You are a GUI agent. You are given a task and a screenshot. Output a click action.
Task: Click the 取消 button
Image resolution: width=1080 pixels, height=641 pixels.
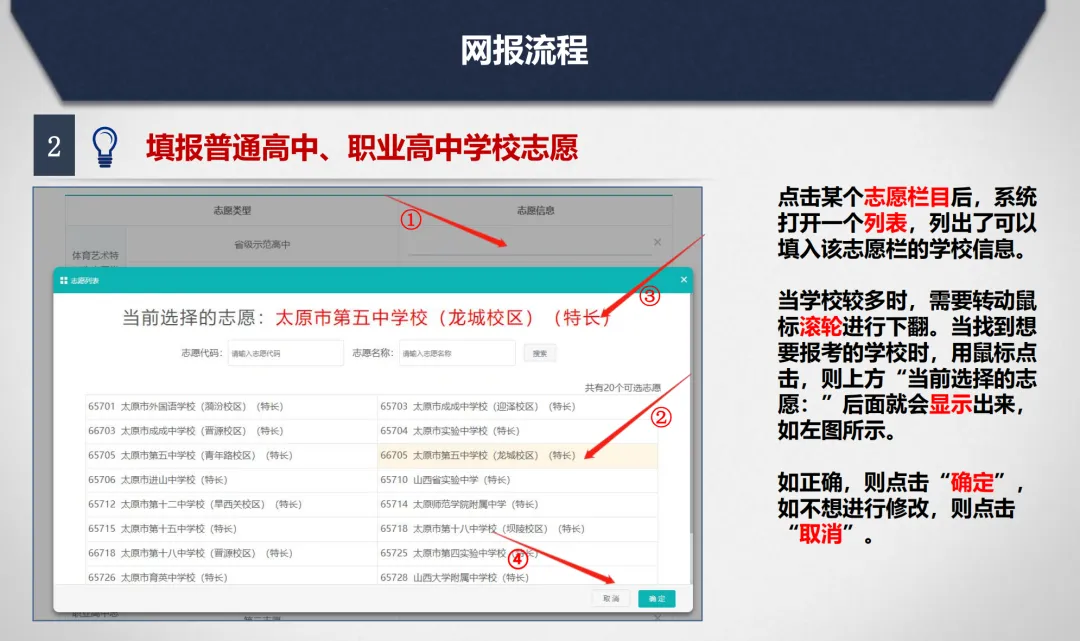click(611, 598)
